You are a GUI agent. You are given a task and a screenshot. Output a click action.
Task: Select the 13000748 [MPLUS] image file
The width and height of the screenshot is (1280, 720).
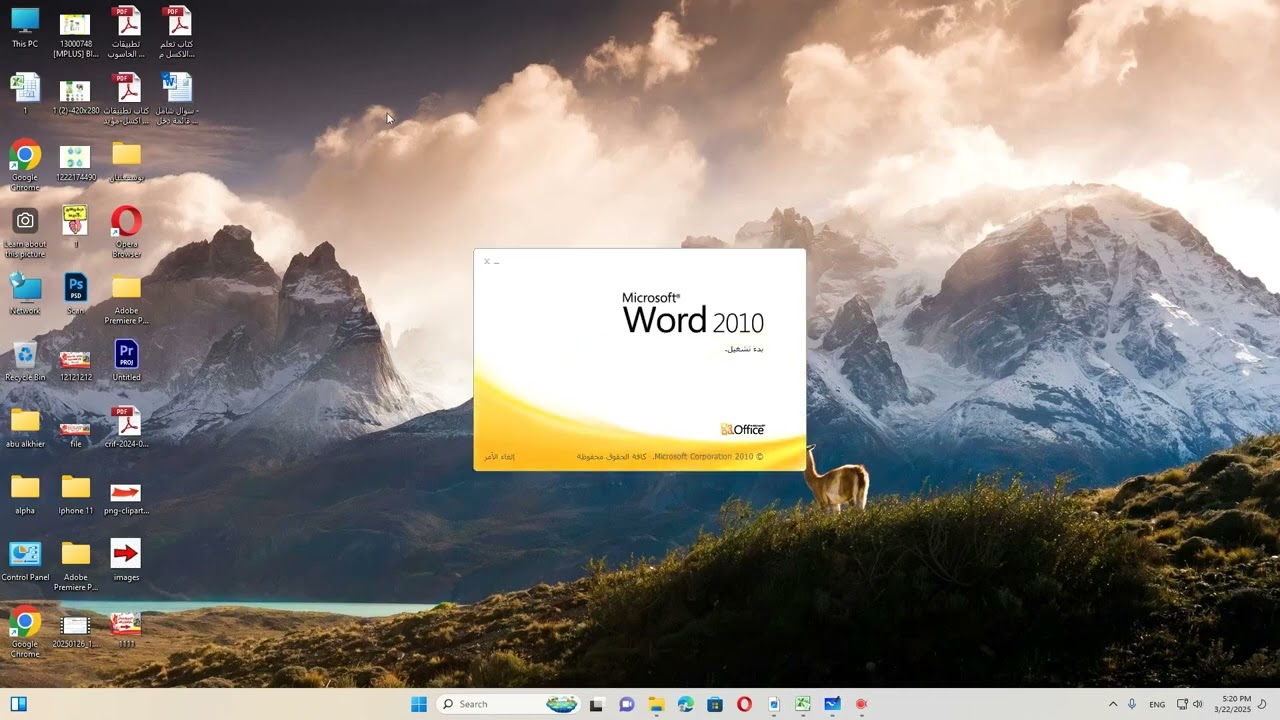[x=75, y=33]
